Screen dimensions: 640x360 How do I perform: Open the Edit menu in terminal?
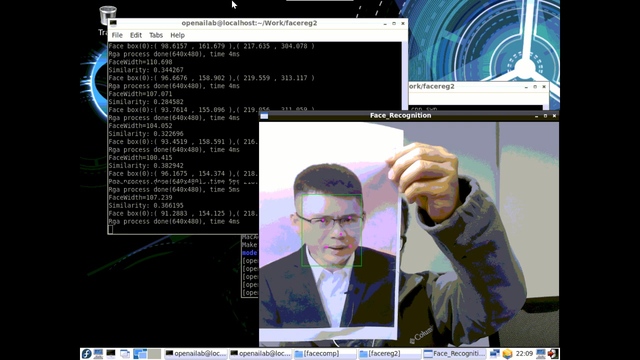click(x=136, y=35)
